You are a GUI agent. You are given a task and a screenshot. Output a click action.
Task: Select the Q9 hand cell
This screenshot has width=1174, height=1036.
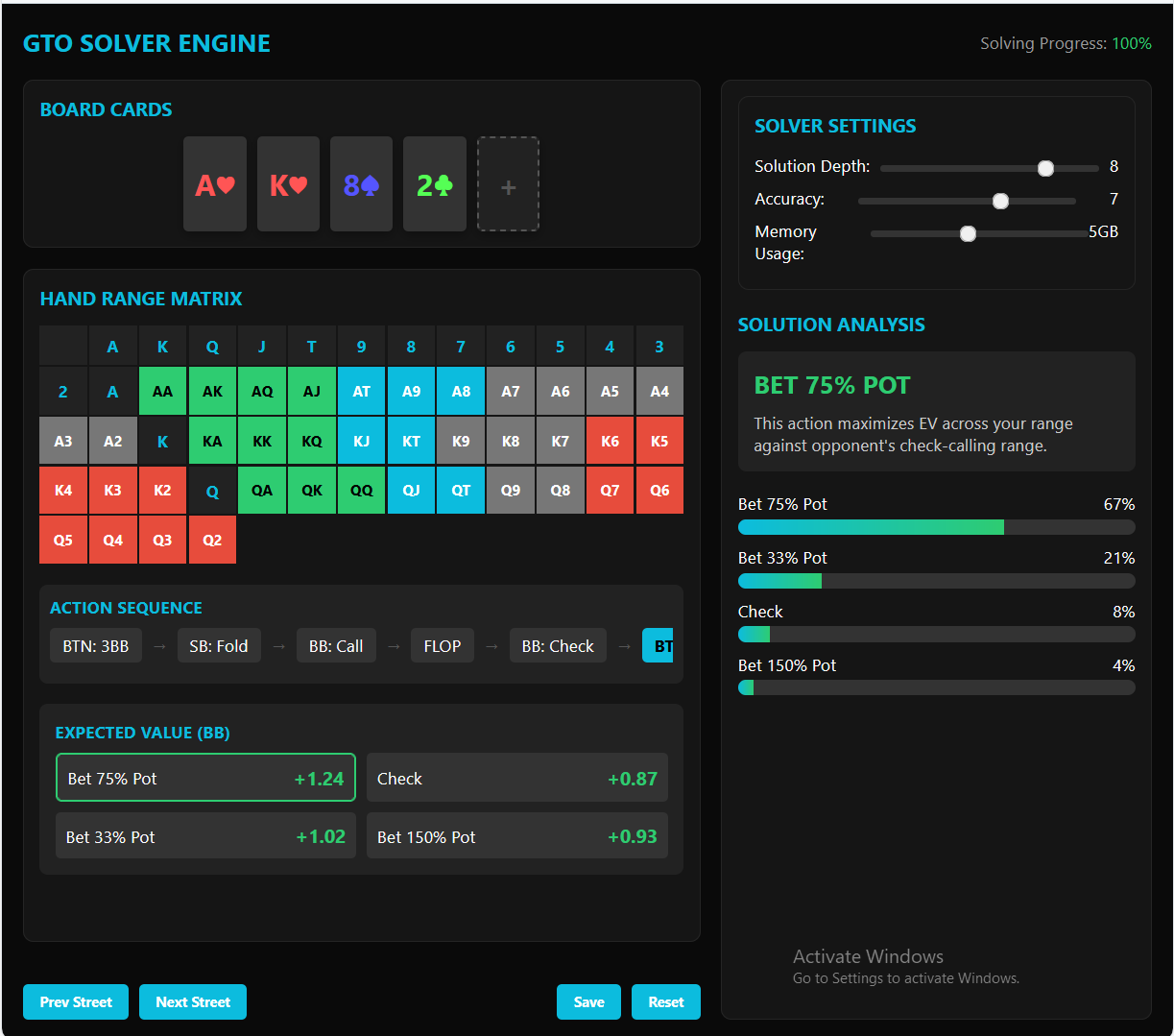point(511,490)
